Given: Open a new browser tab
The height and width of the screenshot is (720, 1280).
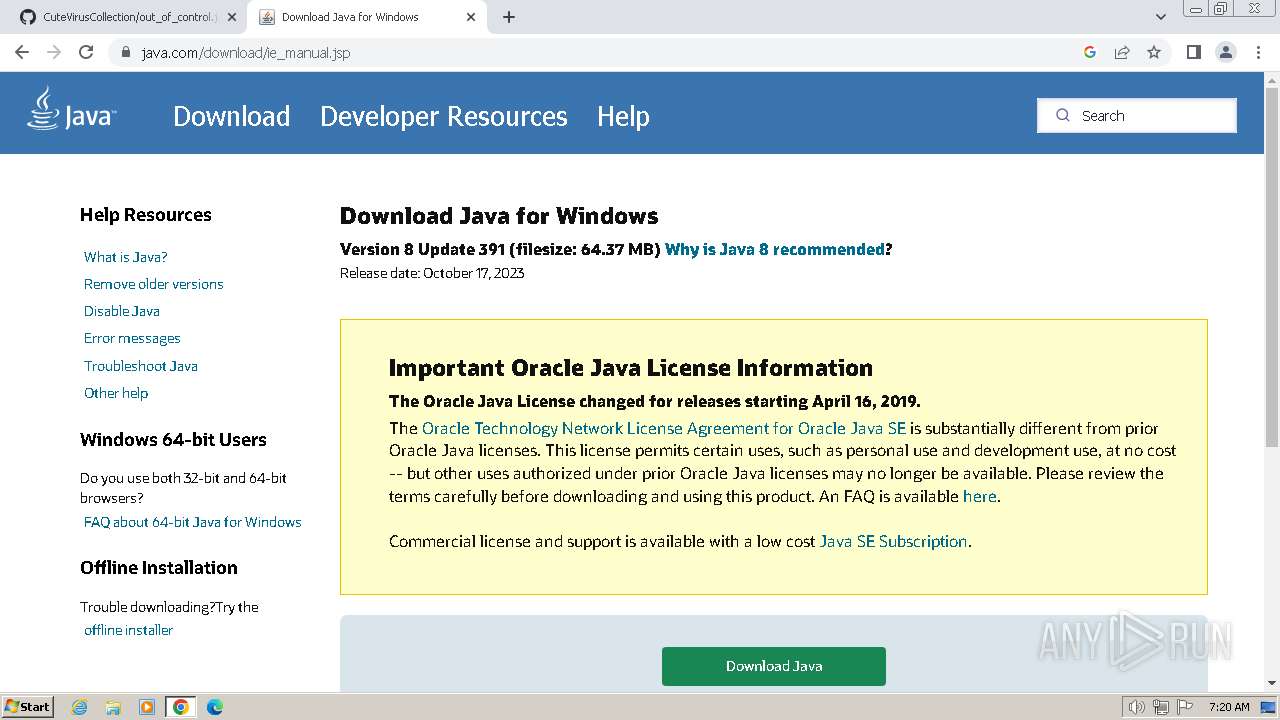Looking at the screenshot, I should tap(509, 17).
